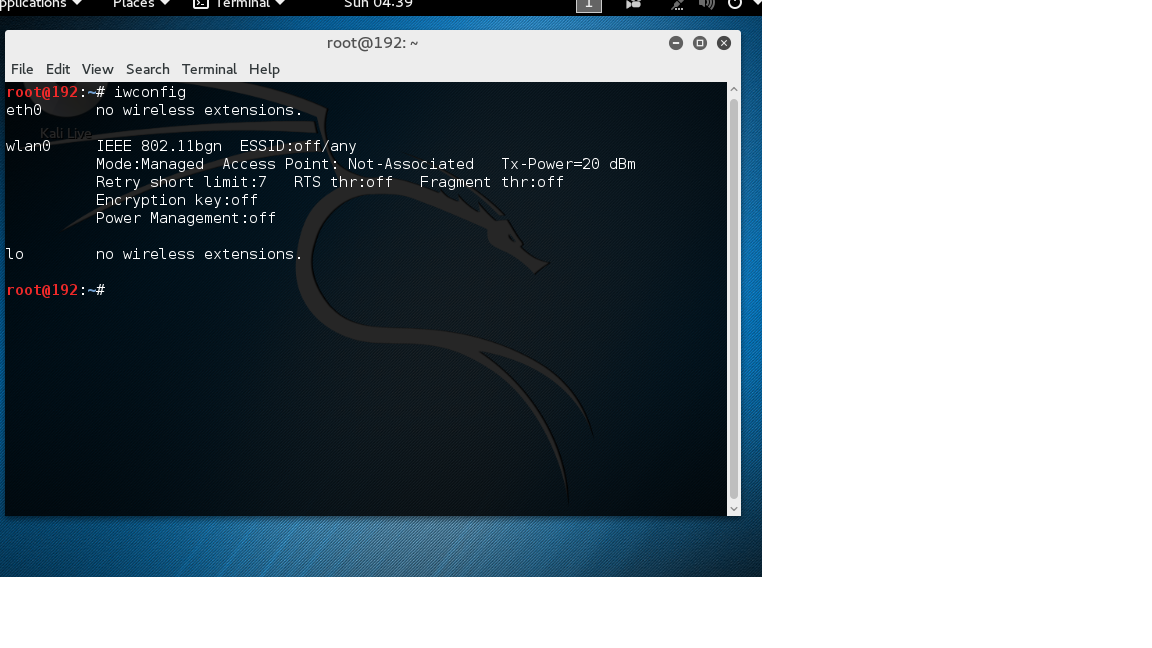Open the View menu

point(97,69)
